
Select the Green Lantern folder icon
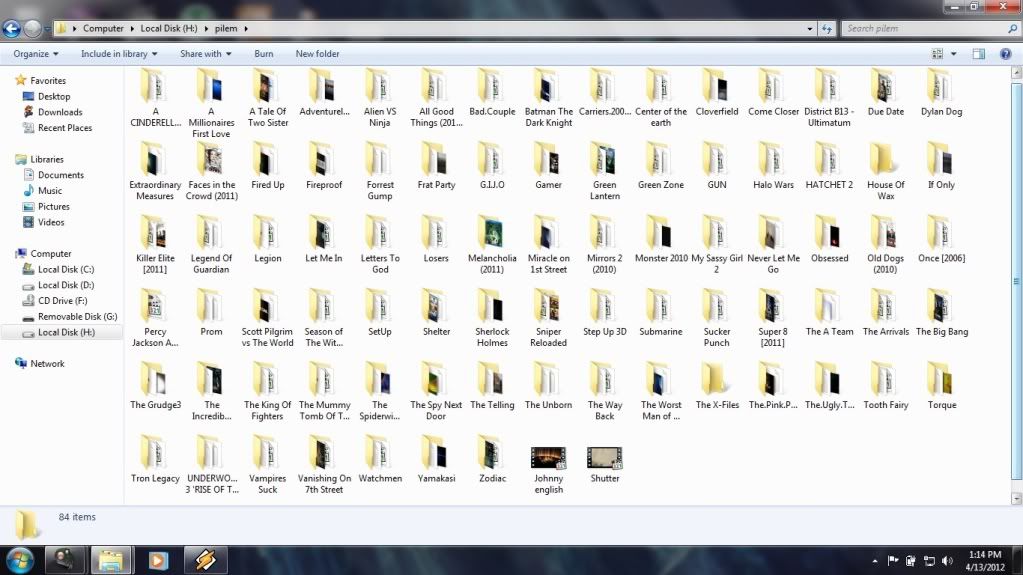click(x=604, y=160)
